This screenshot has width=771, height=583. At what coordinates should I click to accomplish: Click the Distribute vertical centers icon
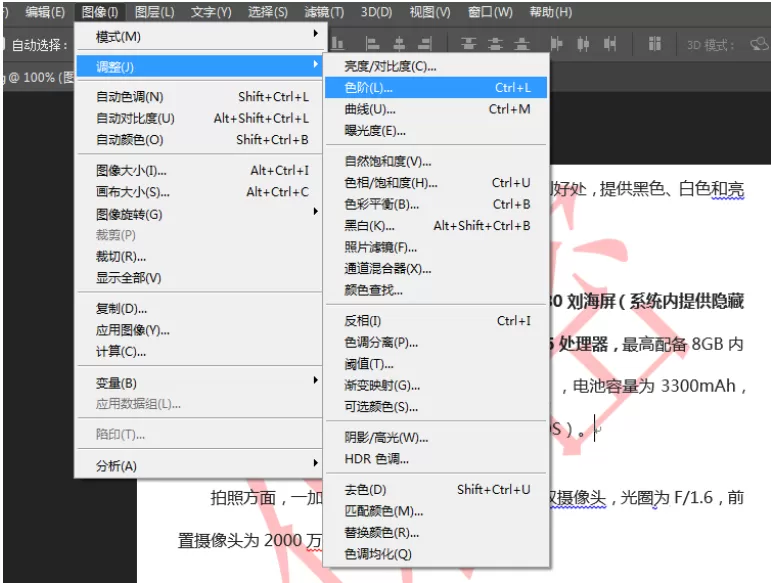coord(495,44)
